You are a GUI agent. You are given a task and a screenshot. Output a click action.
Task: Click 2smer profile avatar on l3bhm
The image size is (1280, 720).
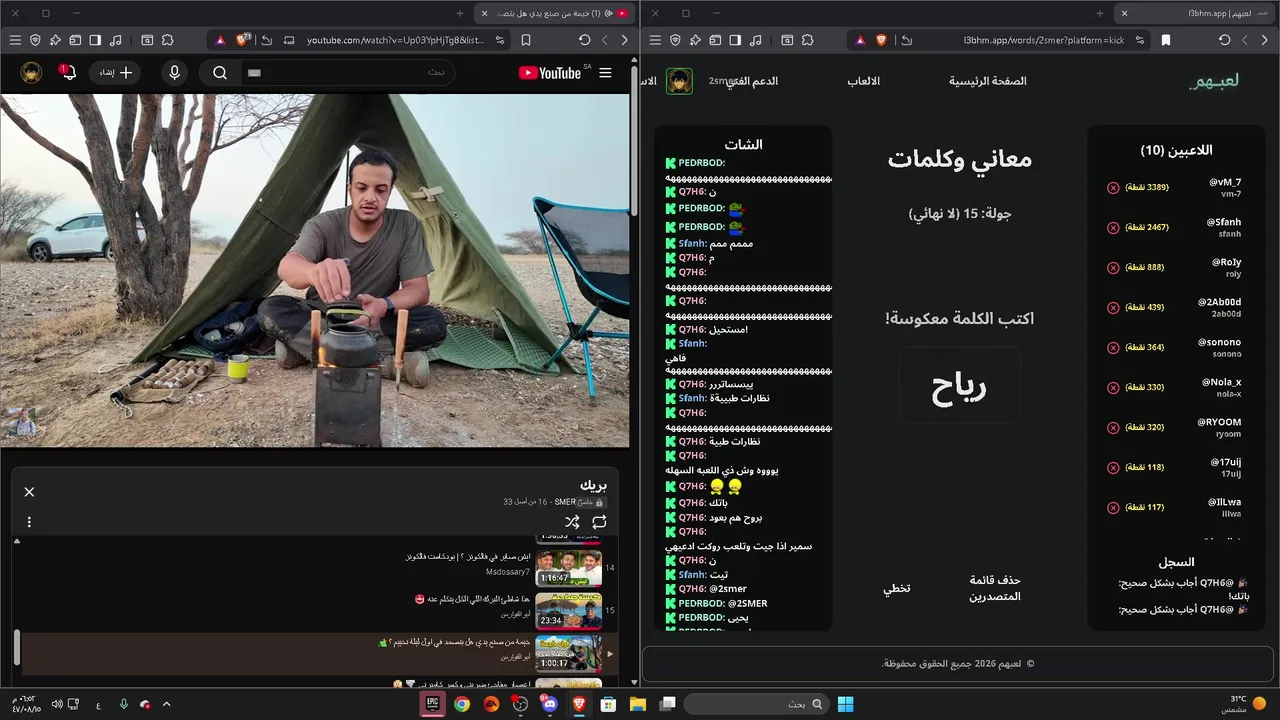(679, 81)
